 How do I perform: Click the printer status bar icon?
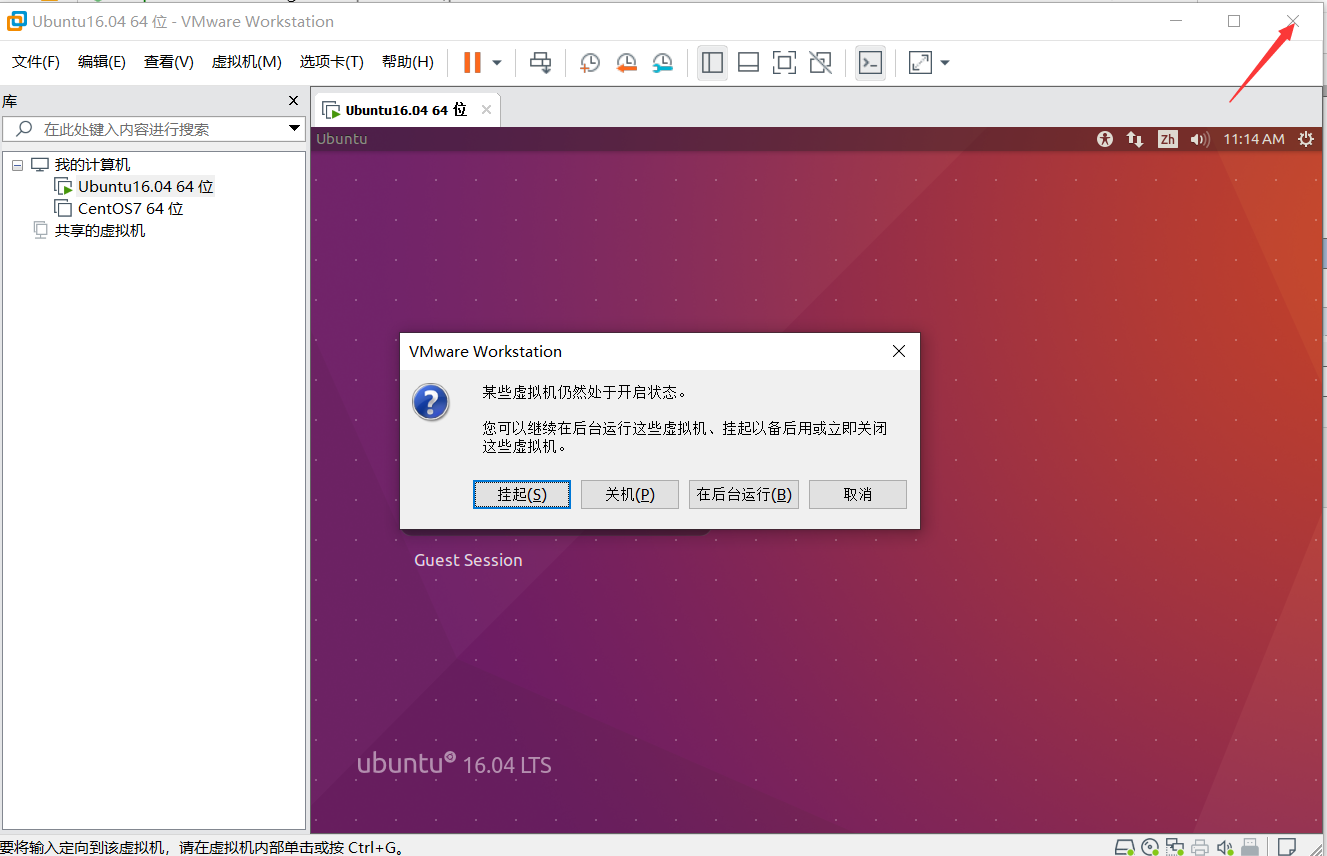[x=1200, y=847]
